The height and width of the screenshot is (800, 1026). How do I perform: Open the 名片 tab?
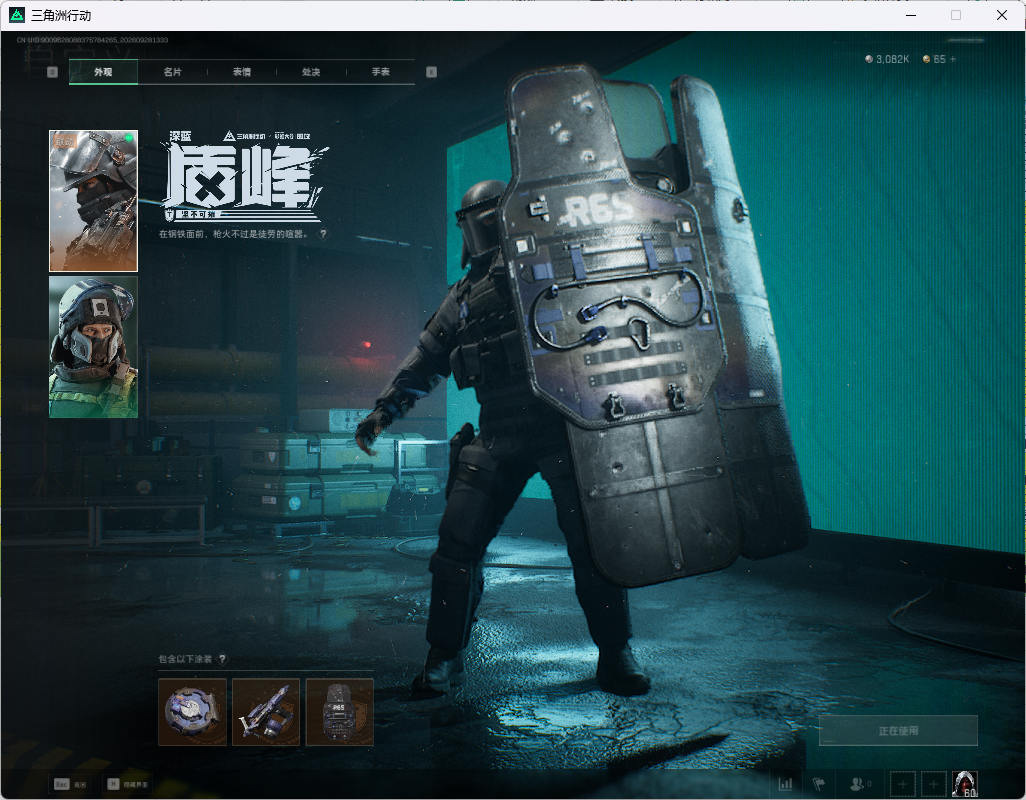coord(173,72)
